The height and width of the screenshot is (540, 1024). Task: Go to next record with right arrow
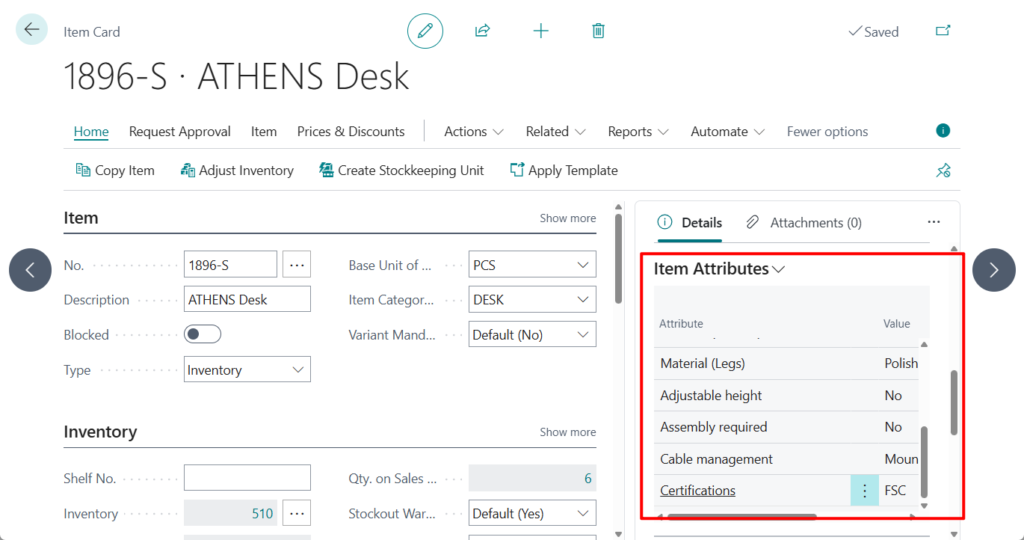tap(993, 270)
